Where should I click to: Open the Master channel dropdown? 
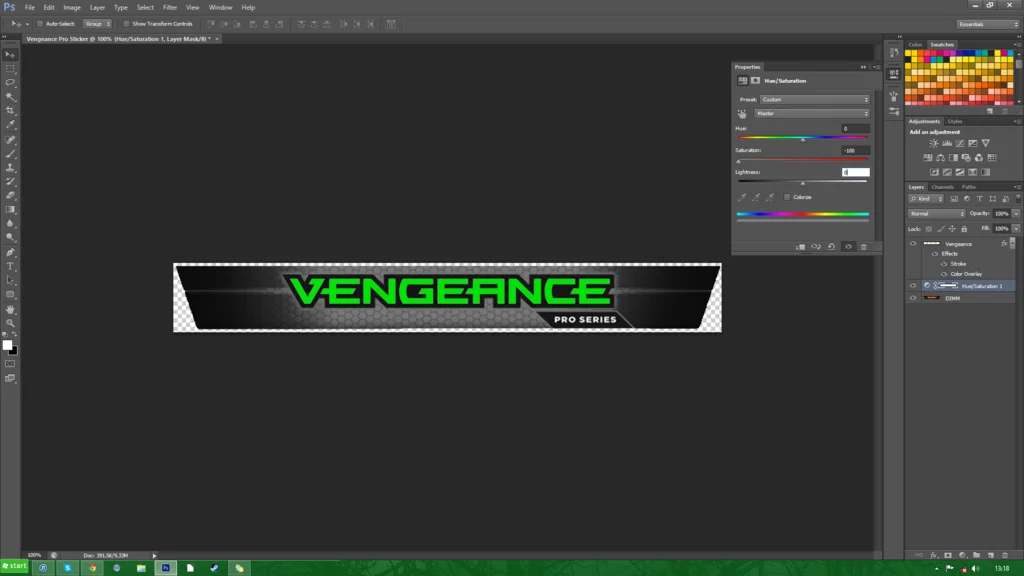pyautogui.click(x=812, y=114)
